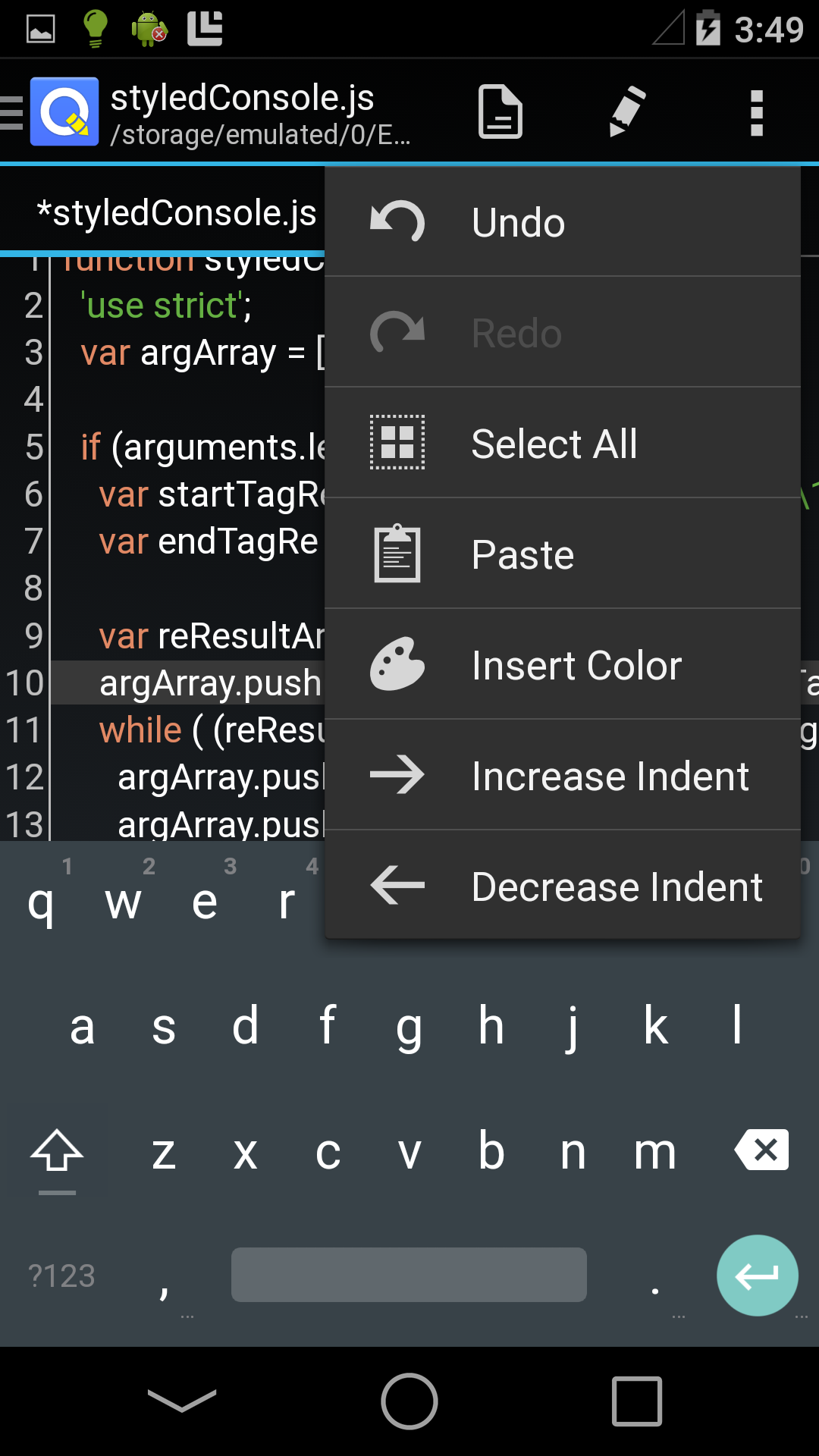Screen dimensions: 819x1456
Task: Open the overflow menu with three dots
Action: tap(756, 111)
